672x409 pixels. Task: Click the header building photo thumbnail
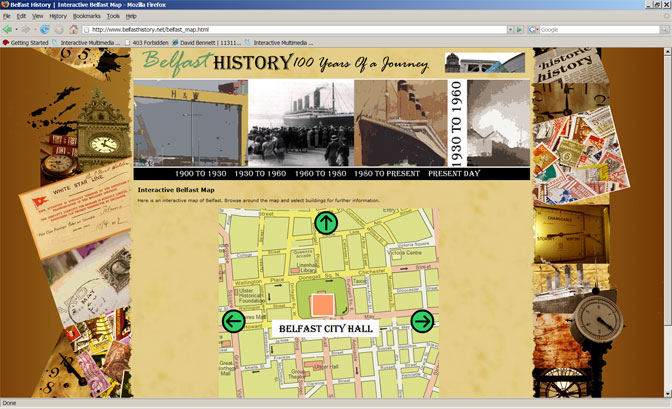485,63
